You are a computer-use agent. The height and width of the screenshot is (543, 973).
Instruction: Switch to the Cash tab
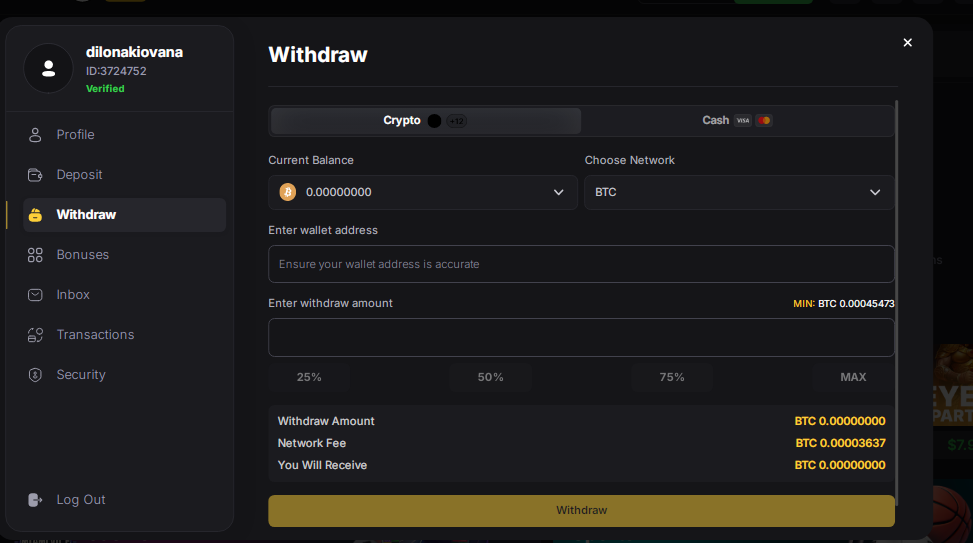[738, 121]
